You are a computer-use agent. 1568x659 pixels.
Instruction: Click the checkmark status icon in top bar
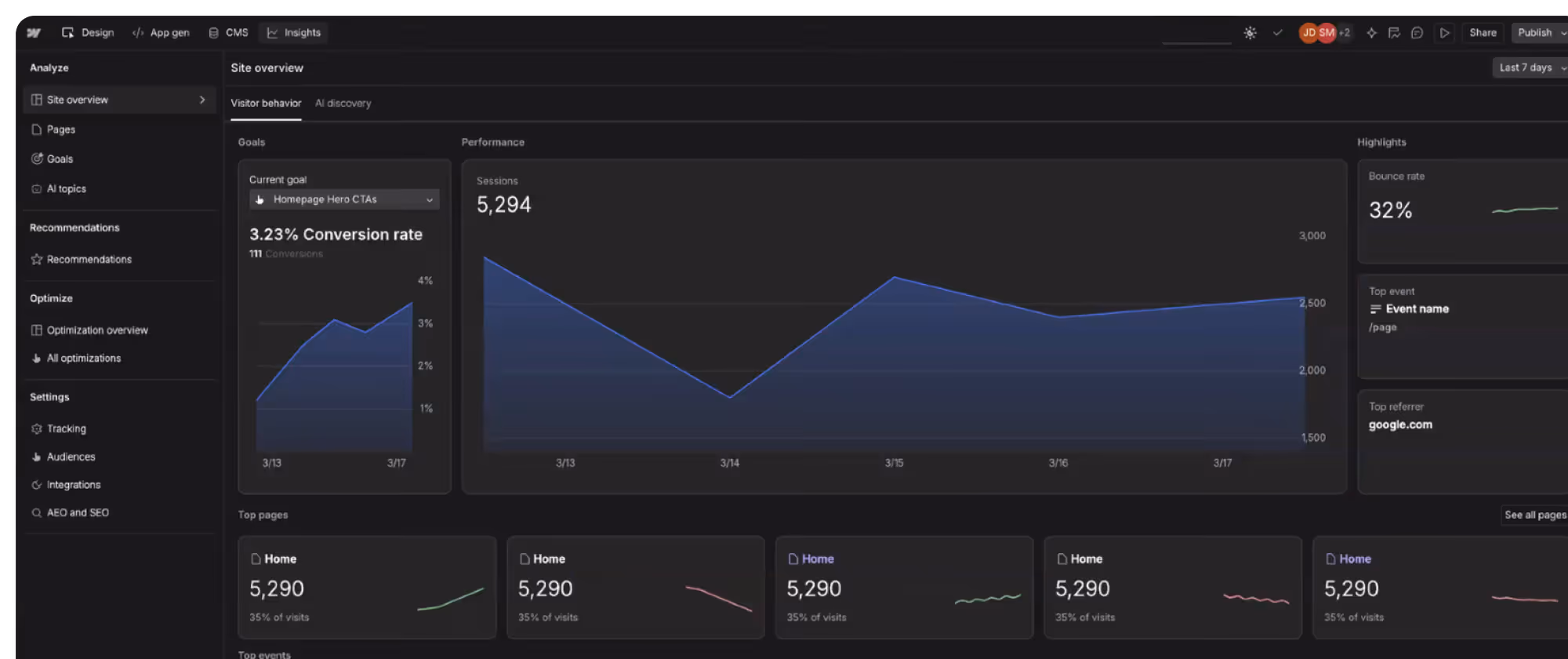tap(1278, 33)
